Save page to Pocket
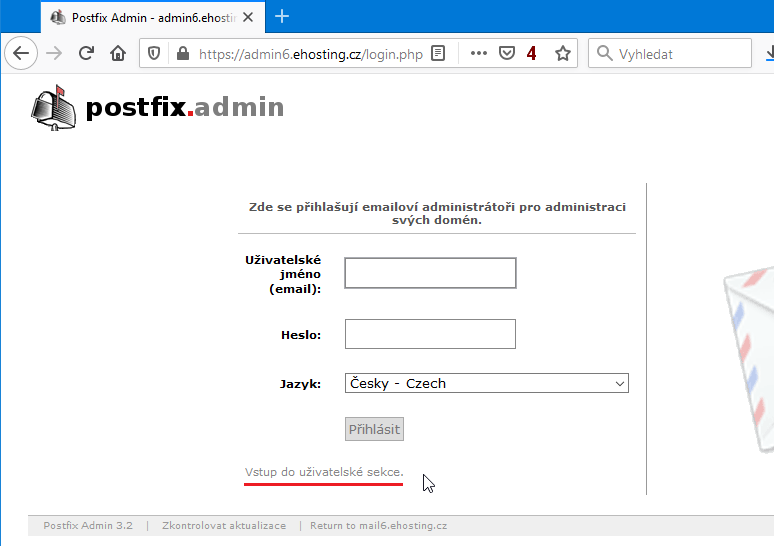The height and width of the screenshot is (546, 774). tap(507, 53)
